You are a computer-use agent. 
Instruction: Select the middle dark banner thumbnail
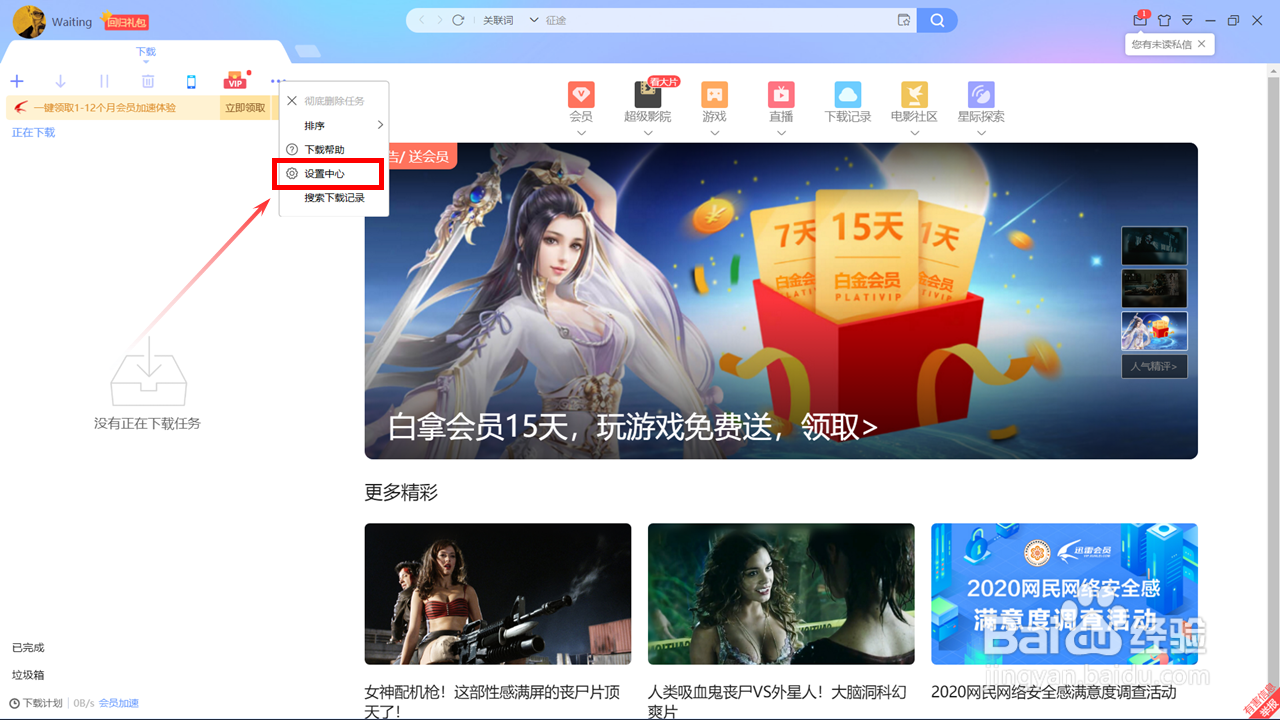click(1154, 288)
